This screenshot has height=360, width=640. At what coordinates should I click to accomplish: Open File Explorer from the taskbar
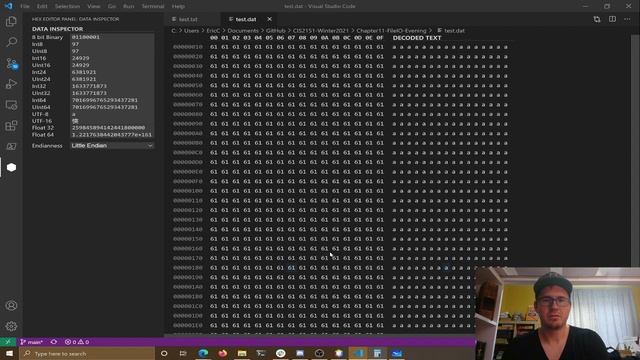[242, 353]
